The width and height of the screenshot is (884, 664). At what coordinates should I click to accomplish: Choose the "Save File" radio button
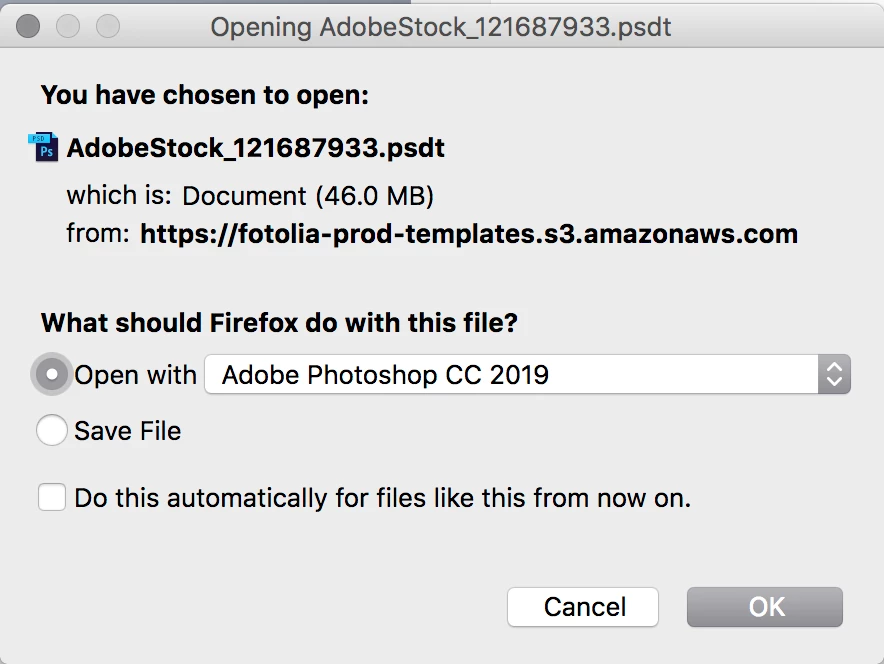[x=53, y=431]
